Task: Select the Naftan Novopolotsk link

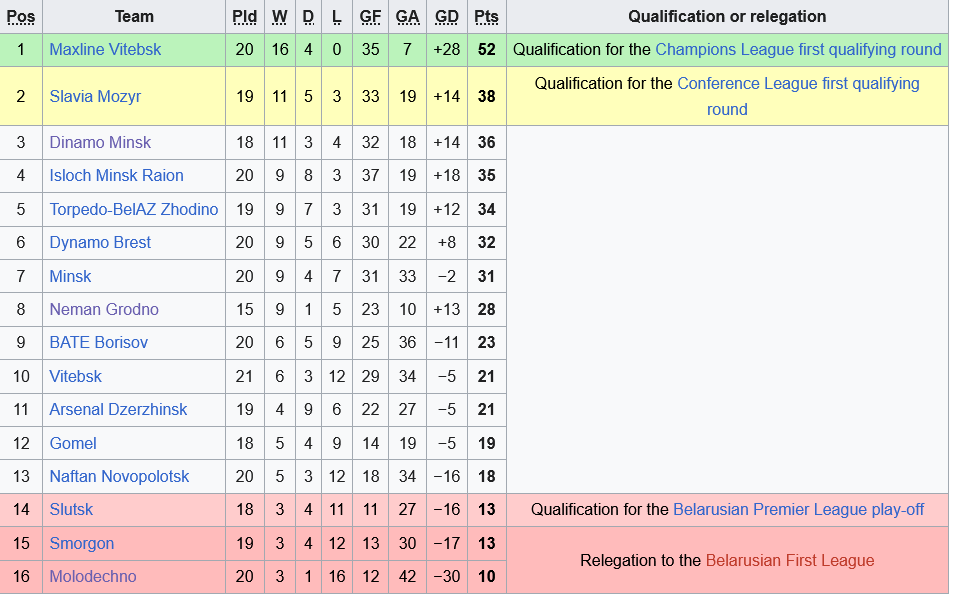Action: tap(119, 476)
